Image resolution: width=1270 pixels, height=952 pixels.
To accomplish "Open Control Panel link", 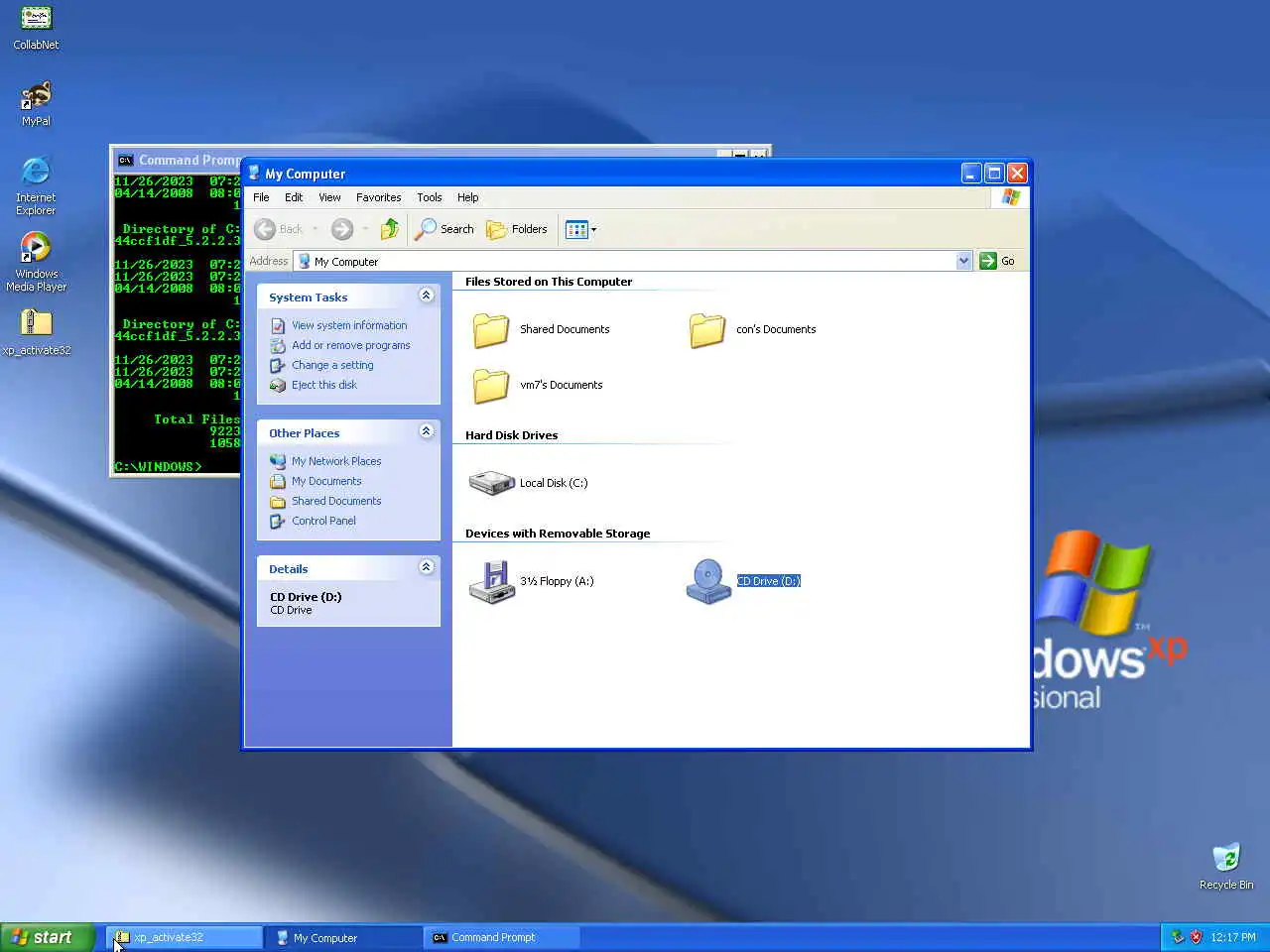I will point(323,521).
